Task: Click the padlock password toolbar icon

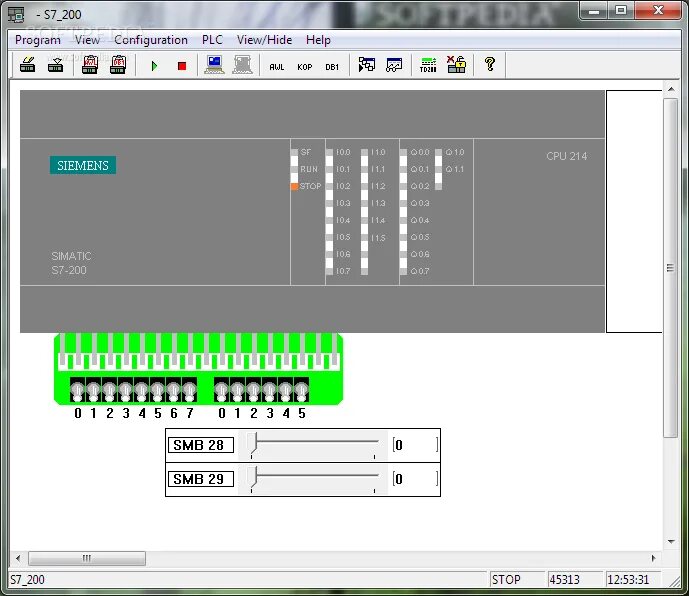Action: point(456,65)
